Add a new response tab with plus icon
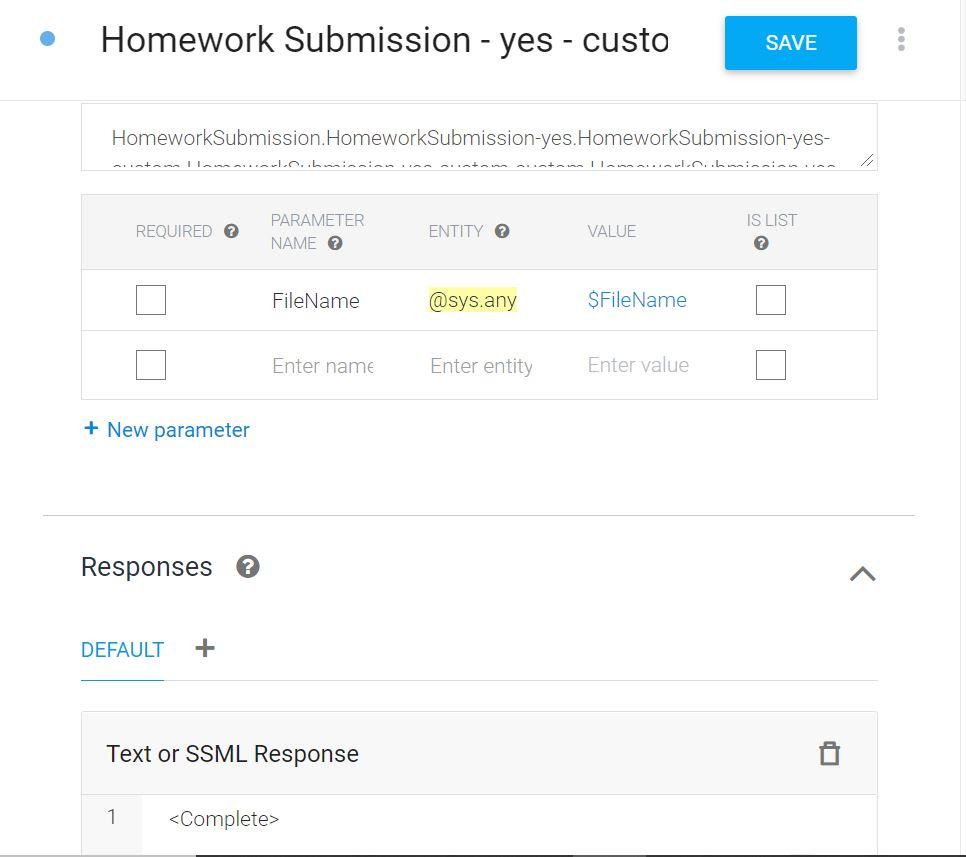 coord(205,648)
